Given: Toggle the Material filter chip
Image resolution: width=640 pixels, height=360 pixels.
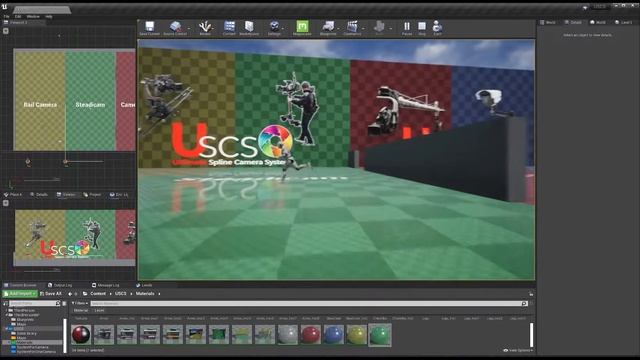Looking at the screenshot, I should (81, 311).
